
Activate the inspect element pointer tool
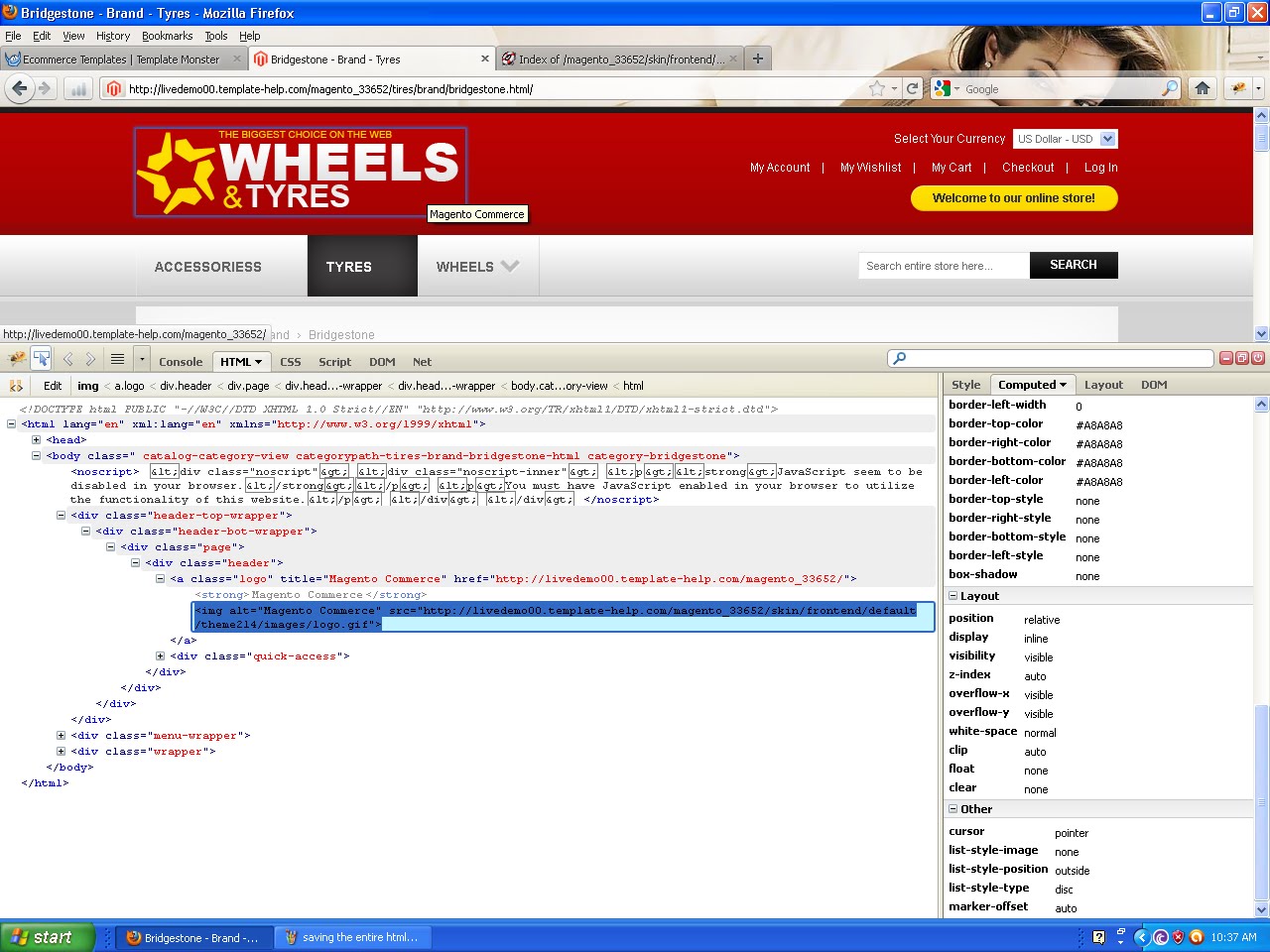(x=42, y=359)
